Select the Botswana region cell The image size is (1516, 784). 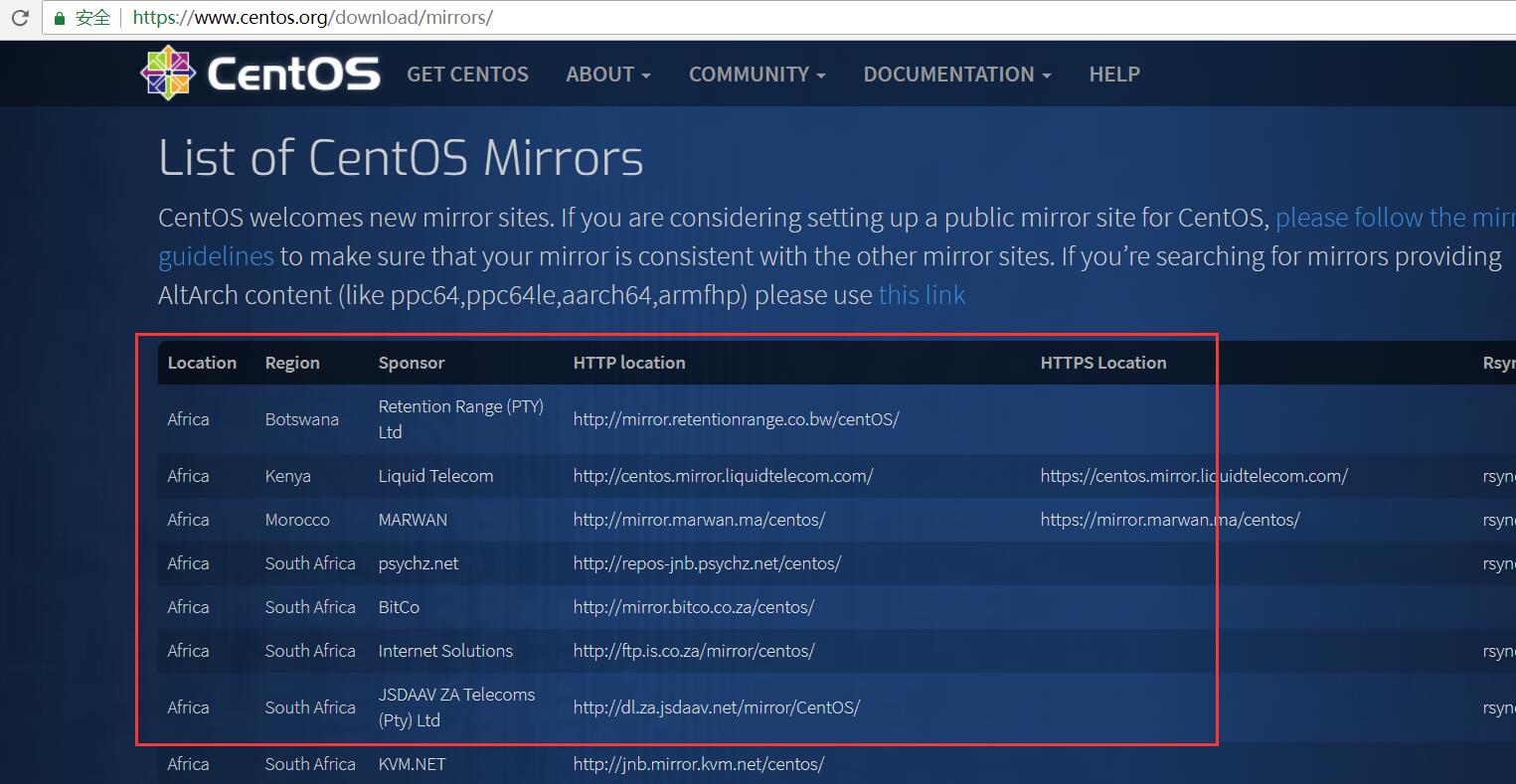pyautogui.click(x=301, y=419)
